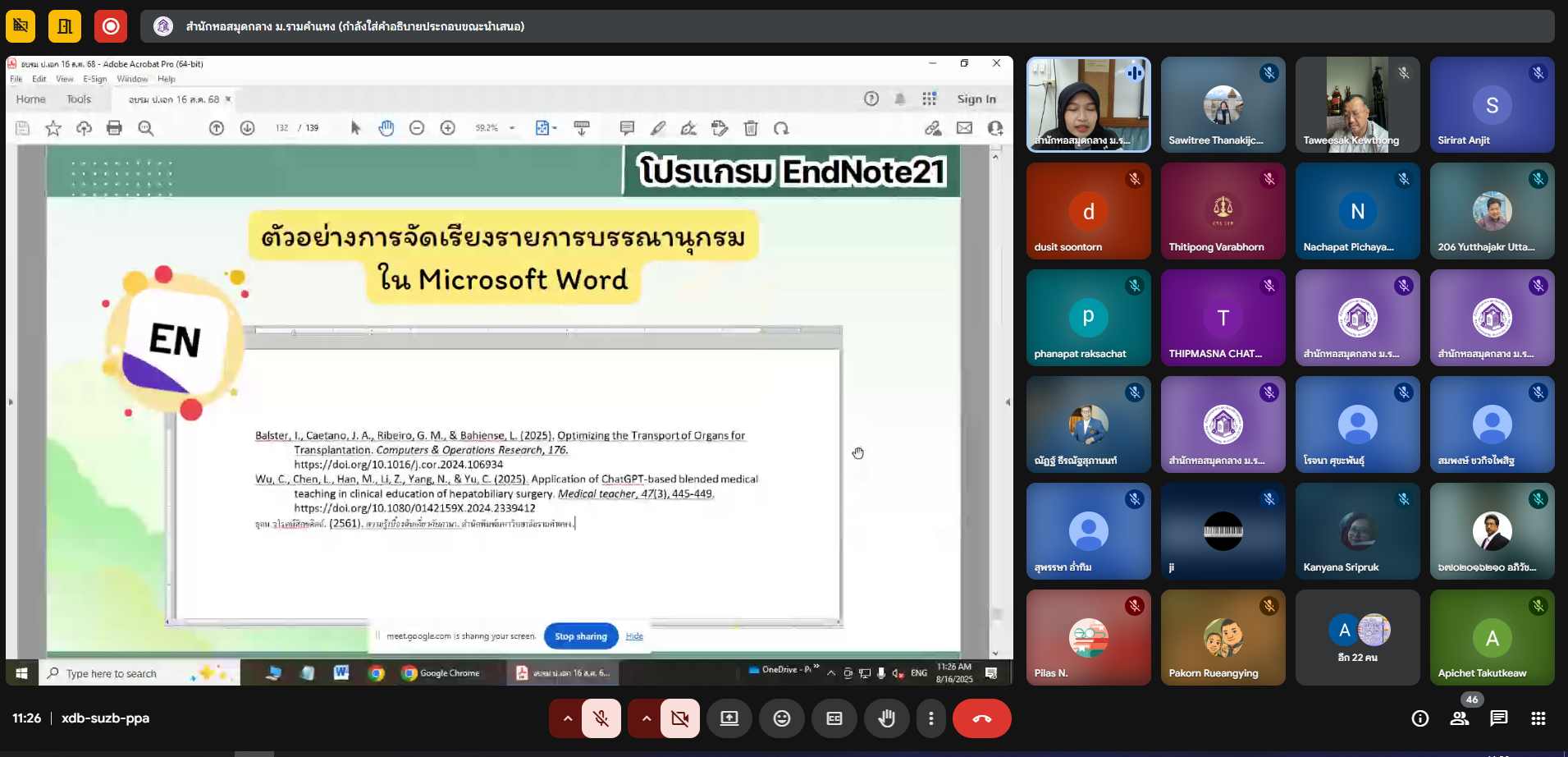Click the Send by email envelope icon
The image size is (1568, 757).
coord(964,128)
